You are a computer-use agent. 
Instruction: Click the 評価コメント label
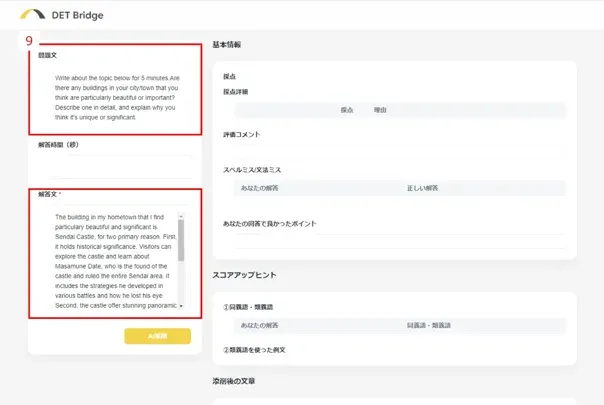pyautogui.click(x=242, y=134)
